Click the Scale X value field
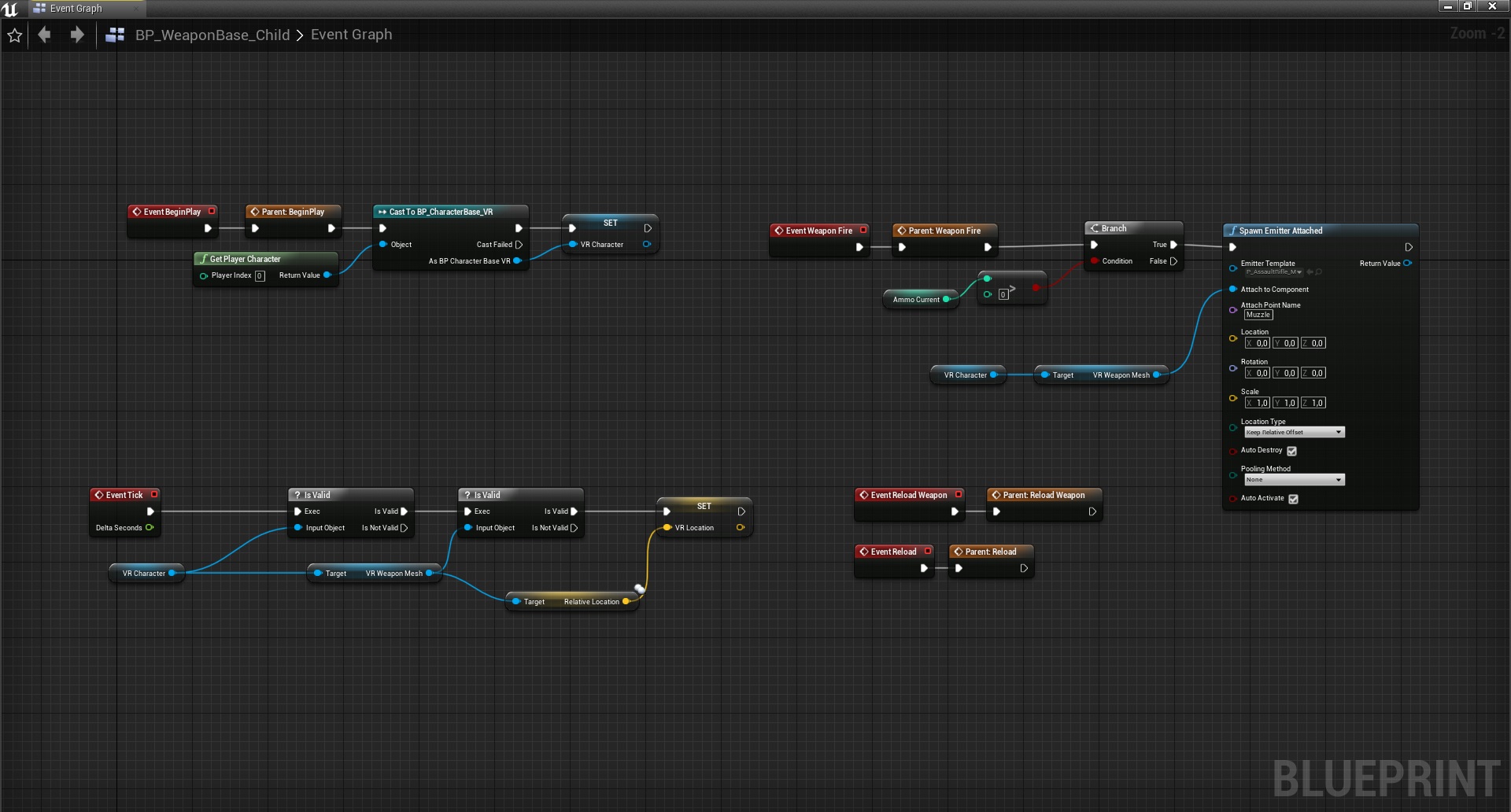The image size is (1511, 812). 1258,403
